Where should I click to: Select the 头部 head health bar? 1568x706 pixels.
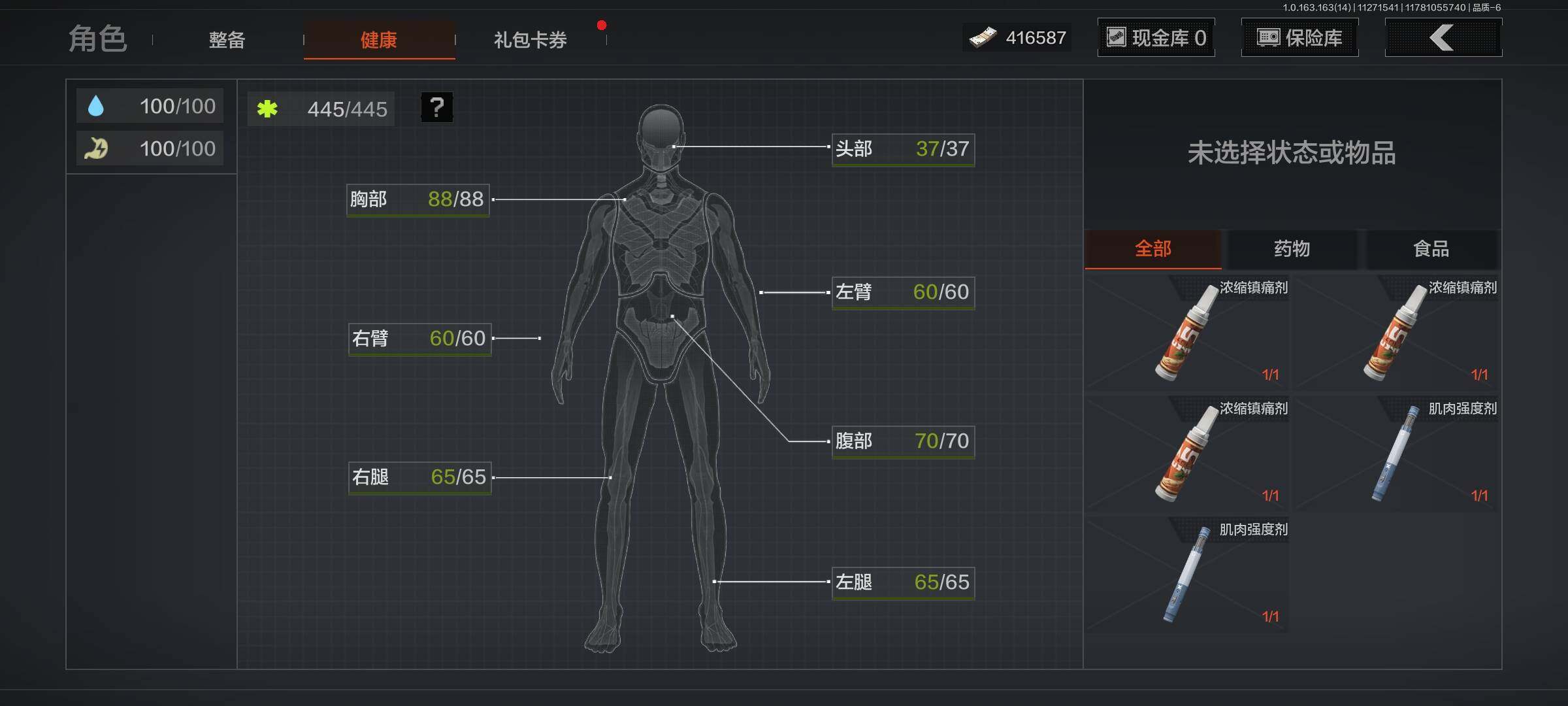pyautogui.click(x=902, y=150)
